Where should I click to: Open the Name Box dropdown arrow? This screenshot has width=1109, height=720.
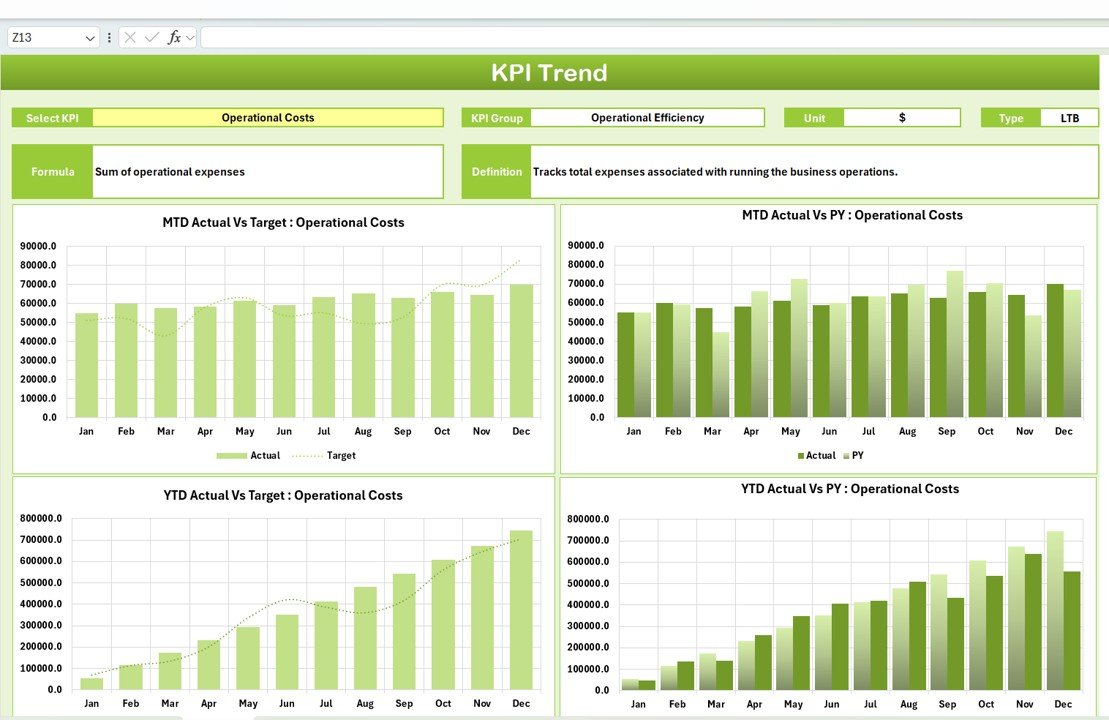(x=89, y=37)
